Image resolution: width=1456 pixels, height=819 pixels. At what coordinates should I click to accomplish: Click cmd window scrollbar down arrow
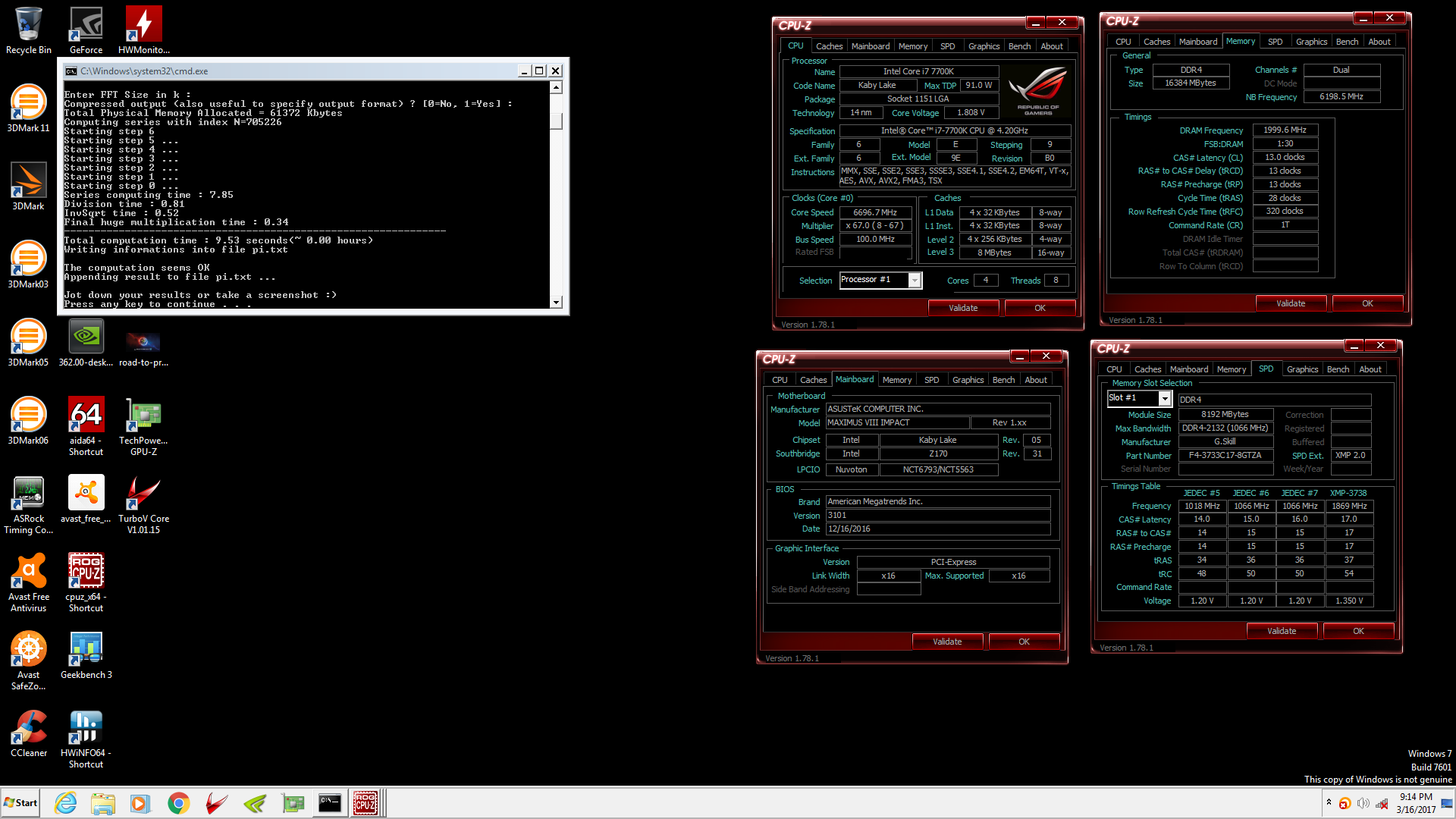(556, 303)
